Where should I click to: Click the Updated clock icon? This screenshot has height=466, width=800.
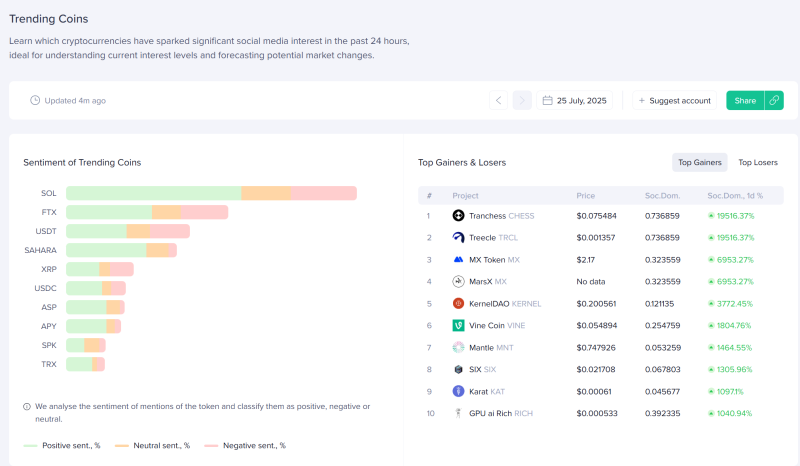coord(35,101)
